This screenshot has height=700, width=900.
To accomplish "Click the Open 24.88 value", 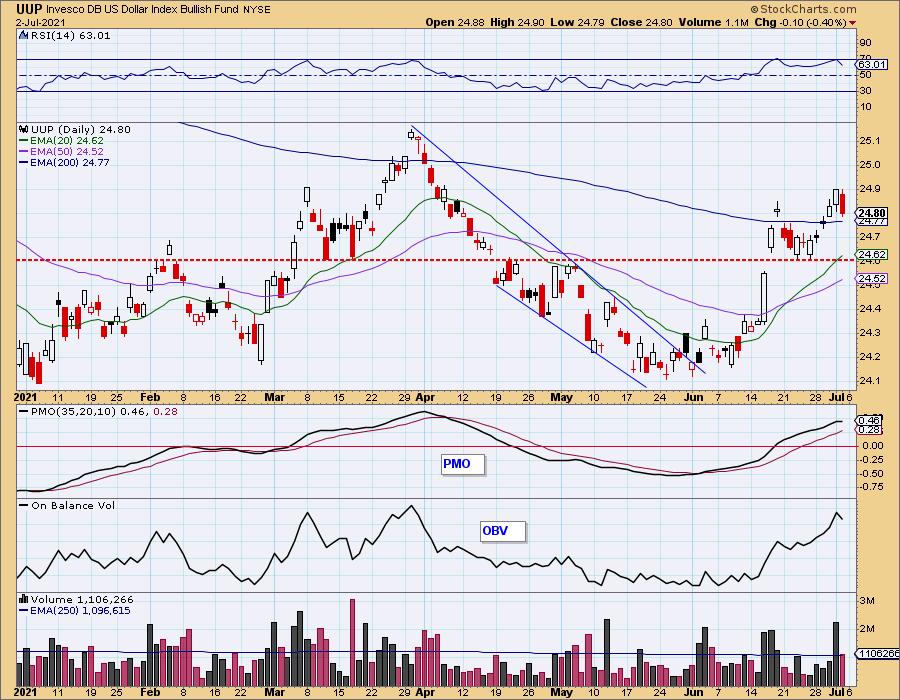I will [x=455, y=22].
